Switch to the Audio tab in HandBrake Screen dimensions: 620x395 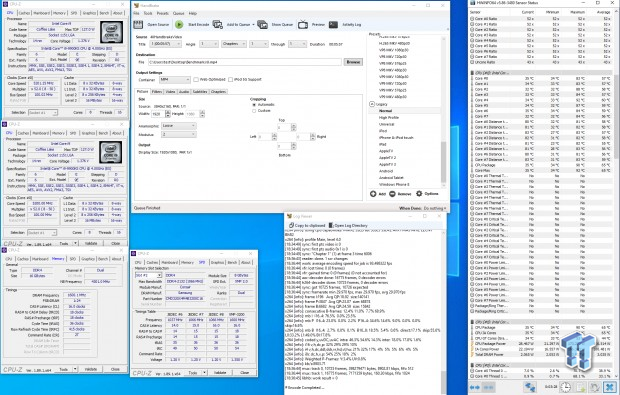[x=184, y=92]
